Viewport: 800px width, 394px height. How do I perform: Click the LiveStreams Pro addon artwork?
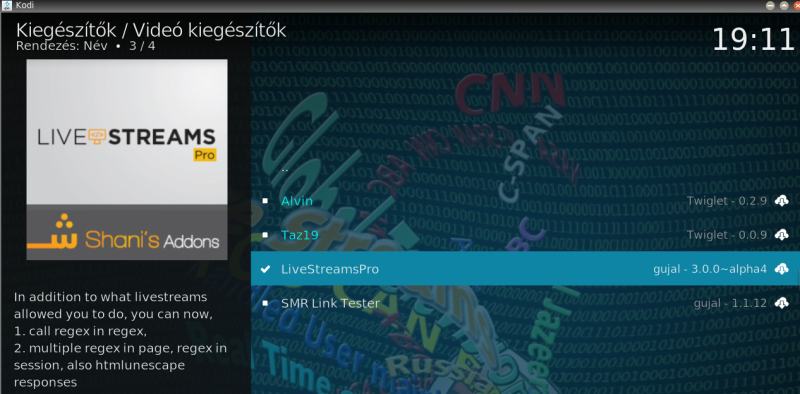coord(127,160)
